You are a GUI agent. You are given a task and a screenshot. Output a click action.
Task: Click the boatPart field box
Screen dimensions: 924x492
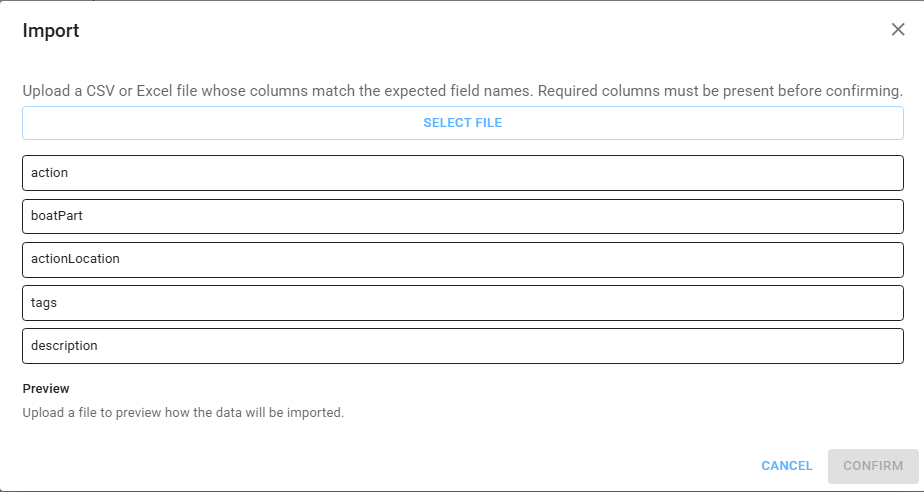462,216
